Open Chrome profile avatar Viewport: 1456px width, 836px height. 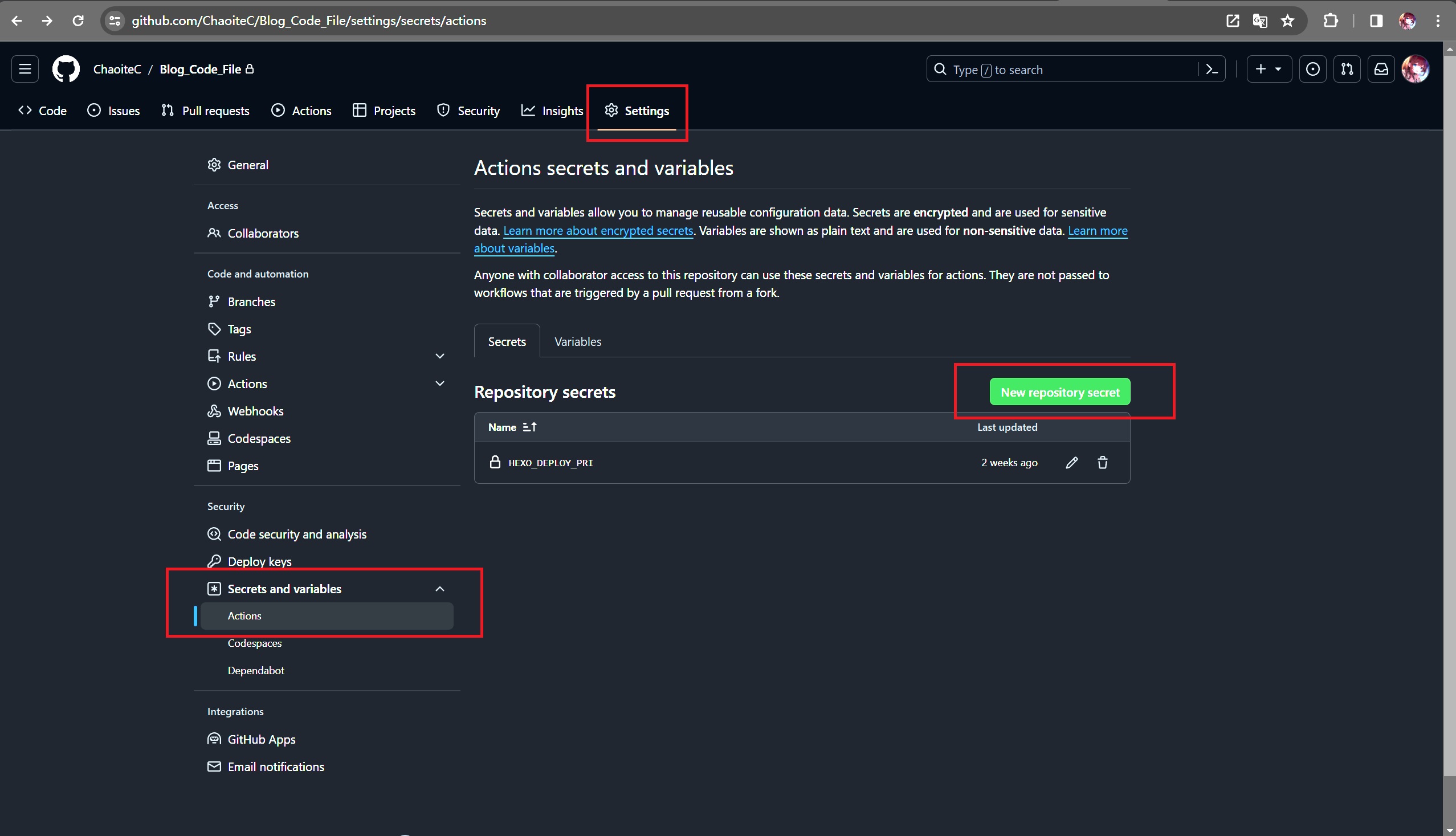pyautogui.click(x=1406, y=21)
